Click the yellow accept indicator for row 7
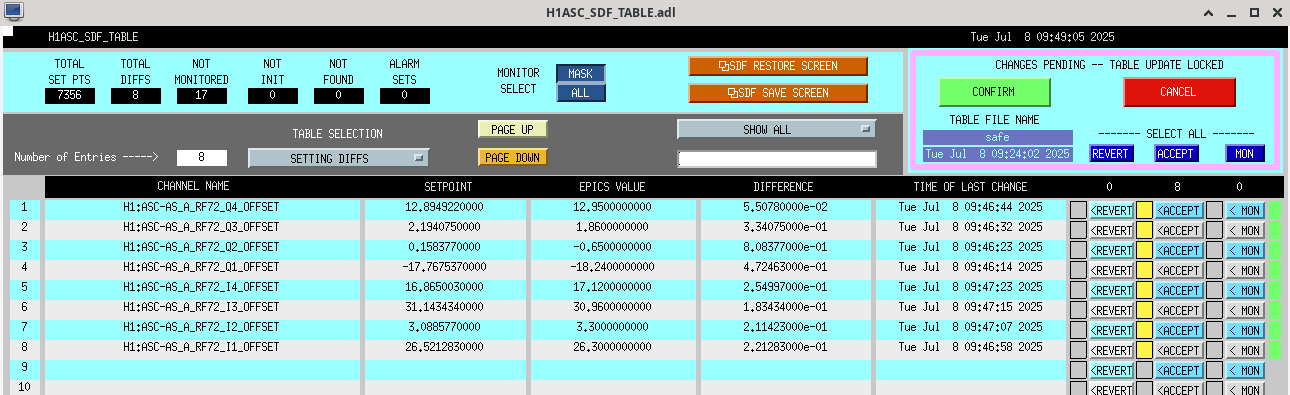The width and height of the screenshot is (1290, 395). [x=1144, y=330]
